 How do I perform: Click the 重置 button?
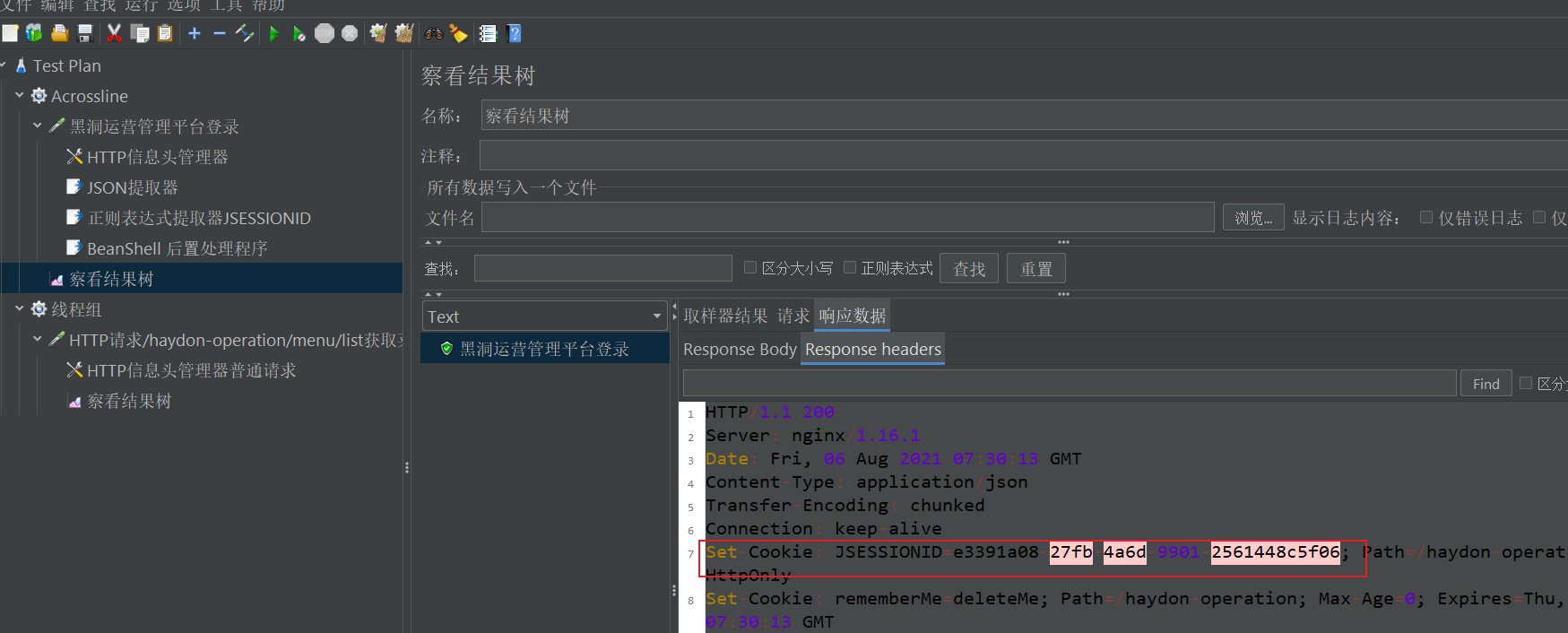[x=1036, y=268]
